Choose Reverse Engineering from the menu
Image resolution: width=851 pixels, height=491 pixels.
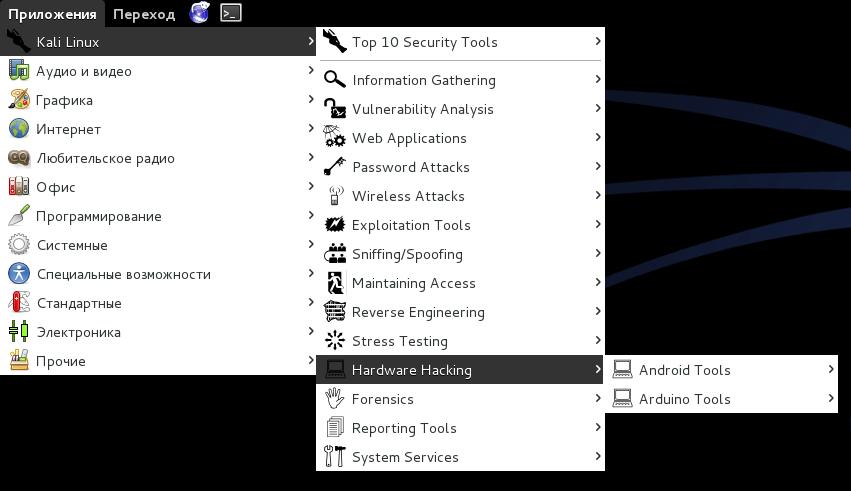click(418, 312)
